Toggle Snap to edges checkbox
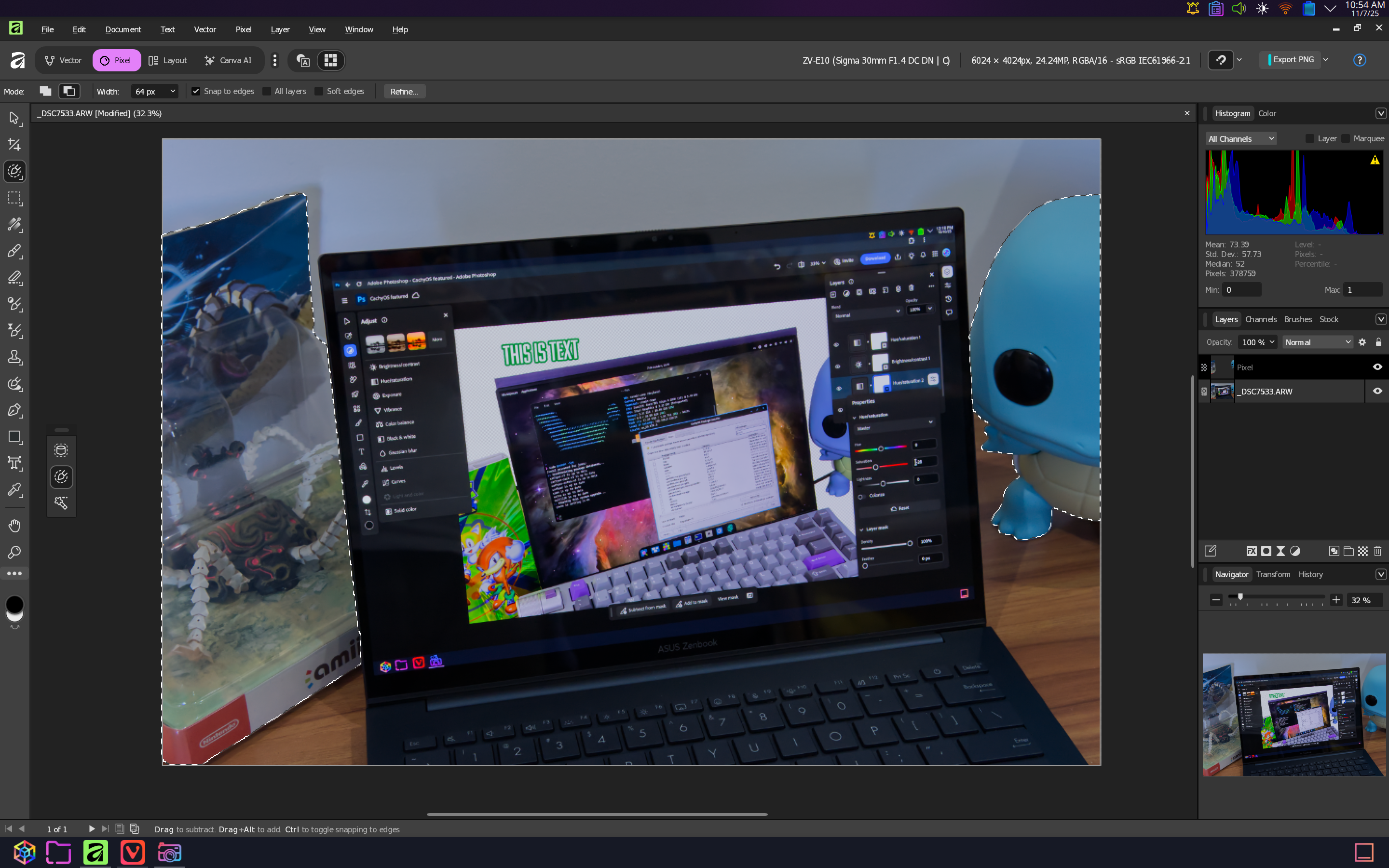This screenshot has height=868, width=1389. click(x=196, y=91)
